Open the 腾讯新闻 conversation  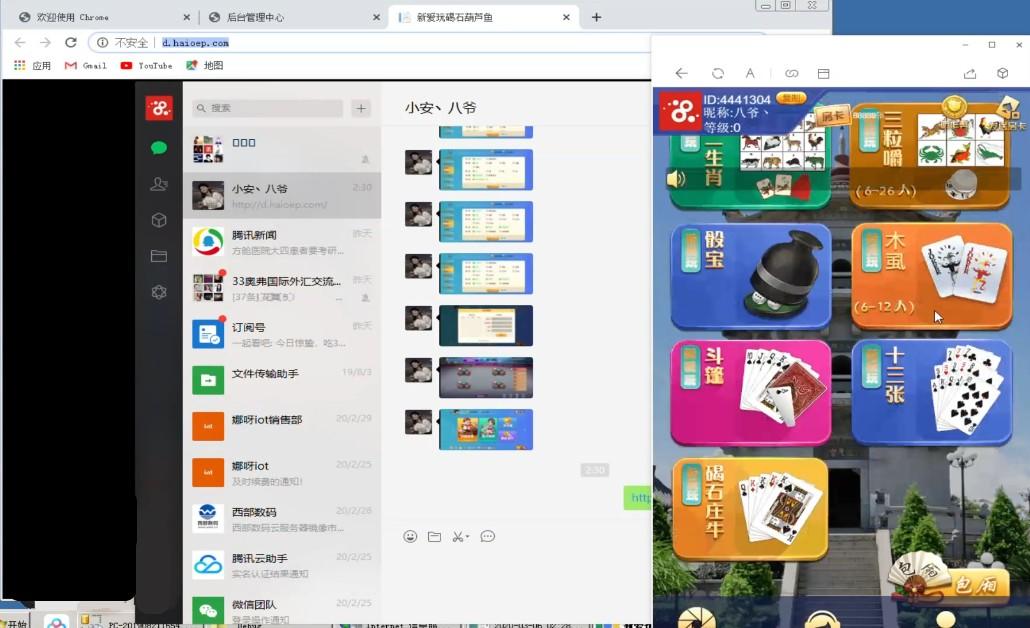pyautogui.click(x=282, y=242)
